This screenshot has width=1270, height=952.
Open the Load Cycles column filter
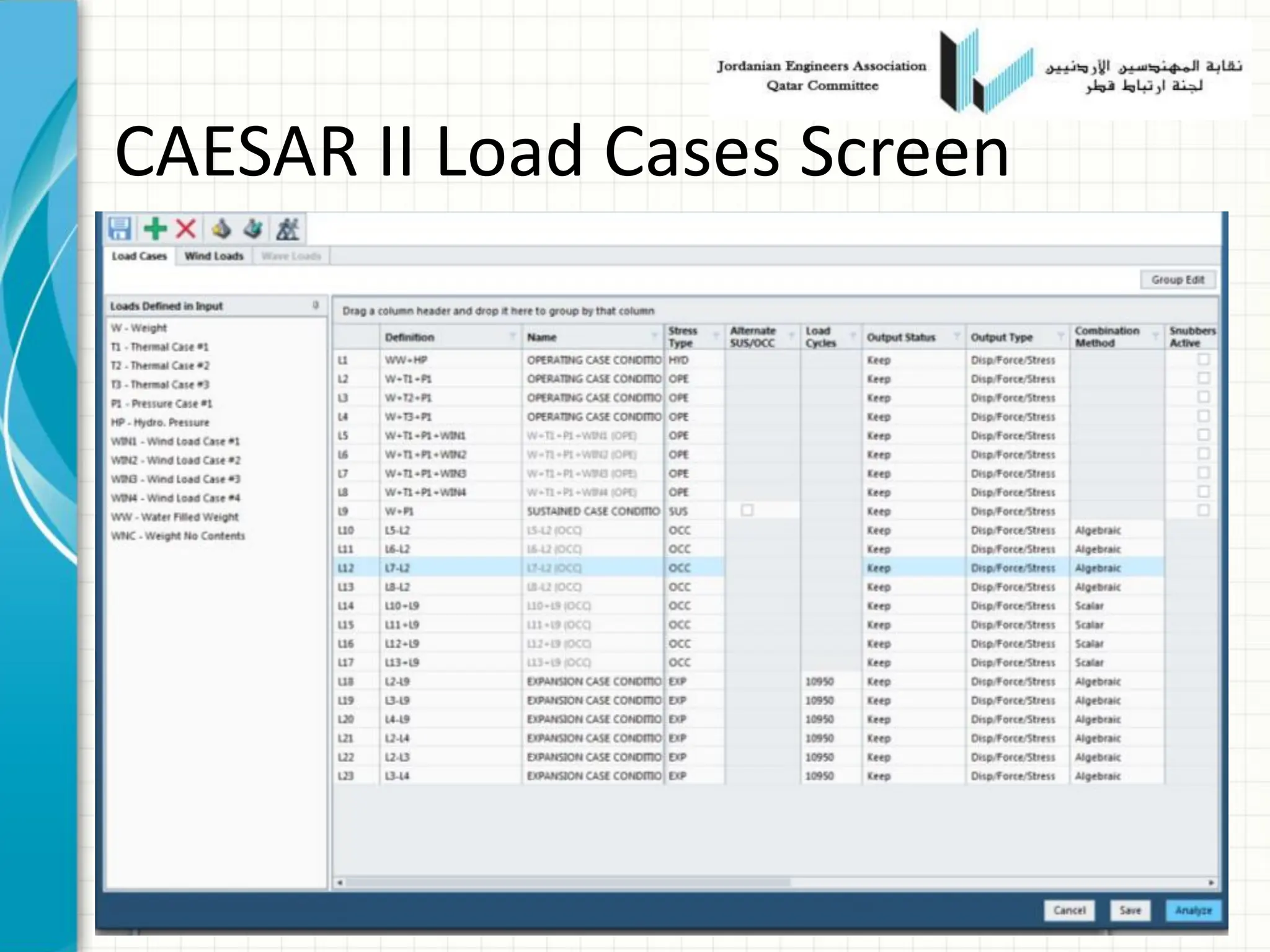click(853, 337)
